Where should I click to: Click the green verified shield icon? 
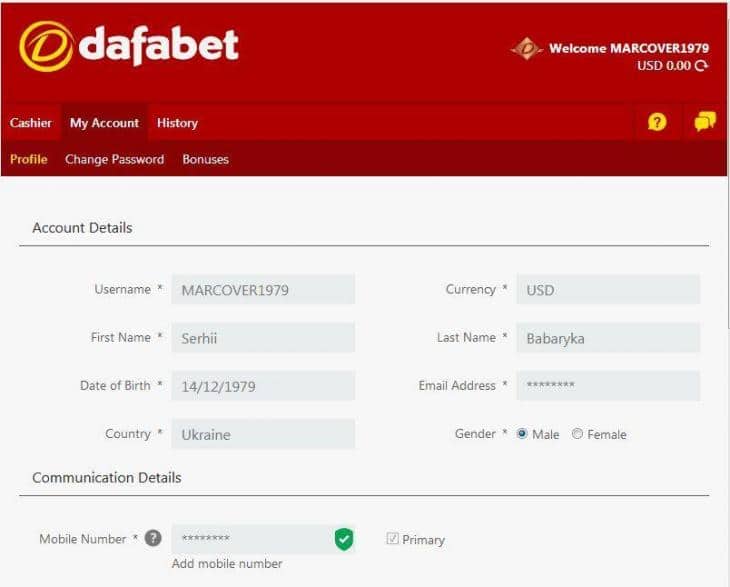click(x=343, y=540)
